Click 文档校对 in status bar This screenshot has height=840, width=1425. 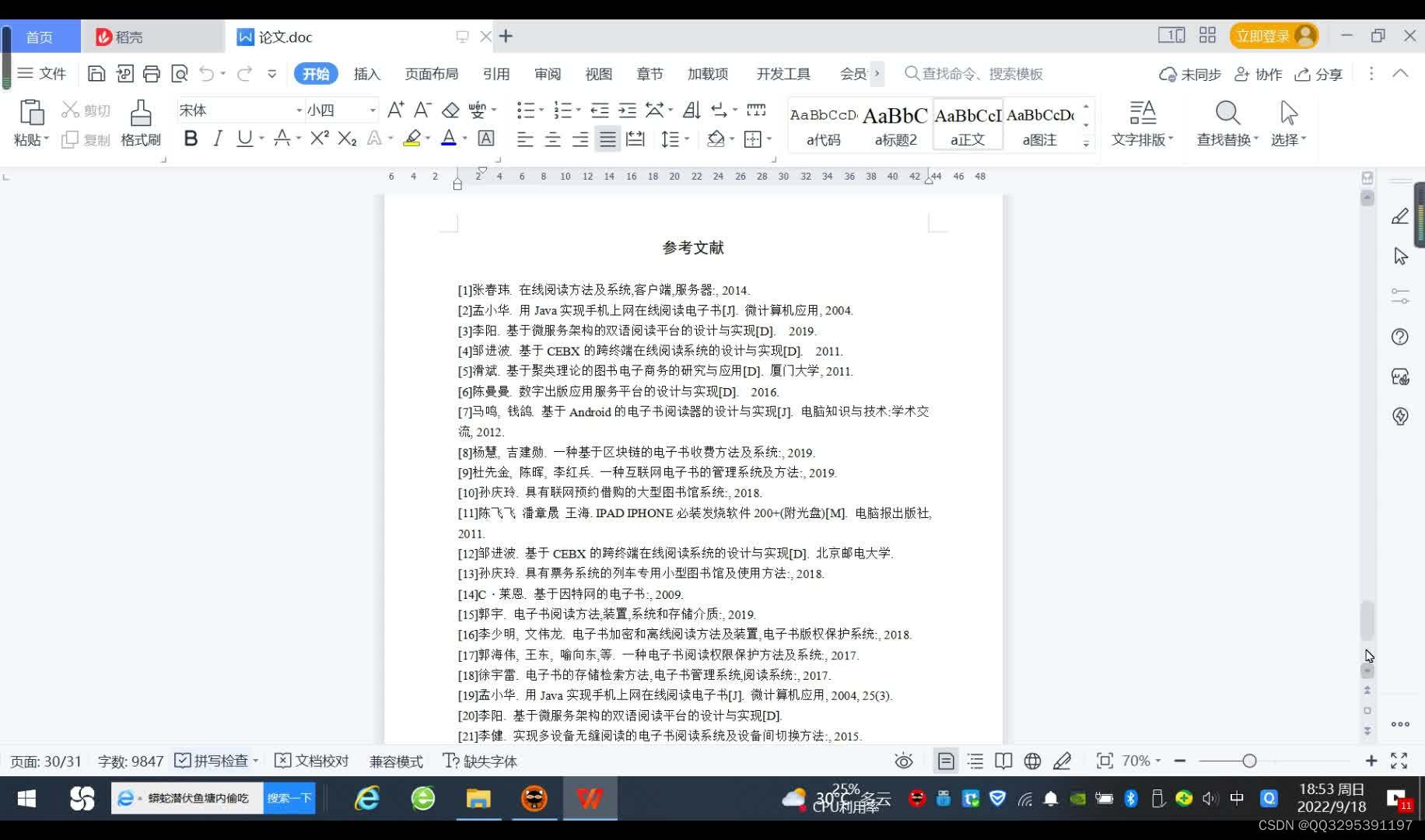point(312,761)
